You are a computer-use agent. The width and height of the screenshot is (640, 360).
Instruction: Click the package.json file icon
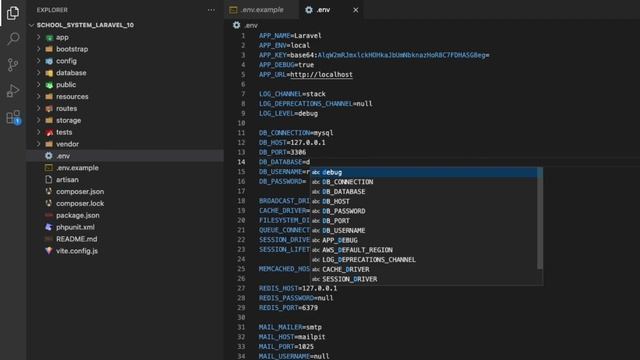pyautogui.click(x=49, y=215)
